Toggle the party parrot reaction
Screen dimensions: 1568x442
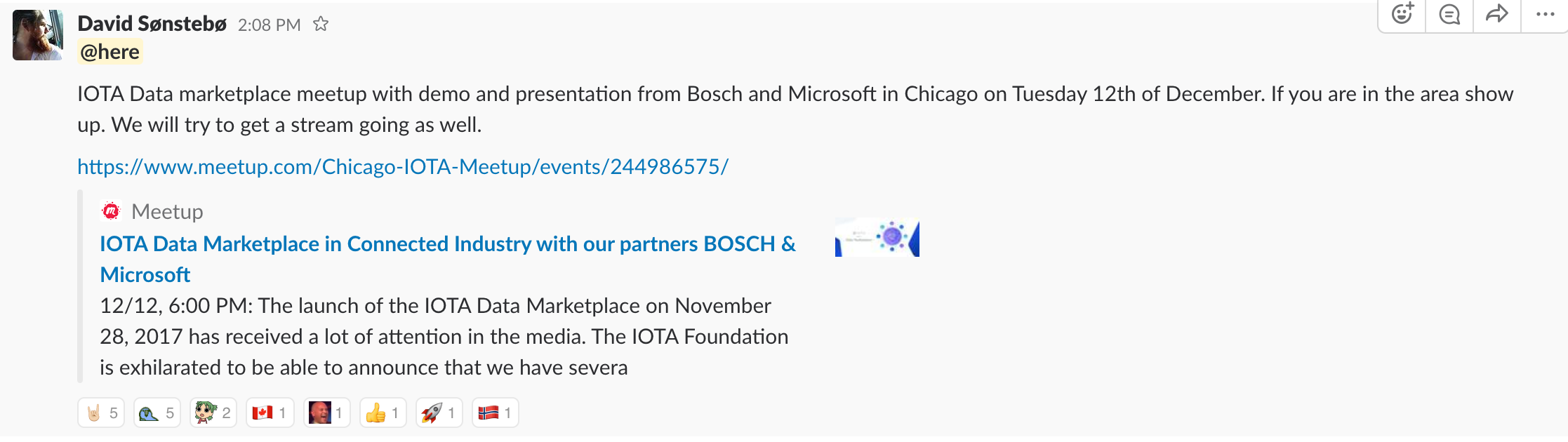(157, 413)
